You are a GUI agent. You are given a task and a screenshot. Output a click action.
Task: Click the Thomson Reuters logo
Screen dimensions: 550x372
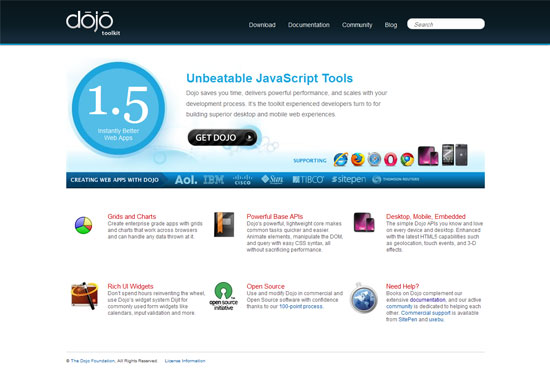(x=396, y=180)
